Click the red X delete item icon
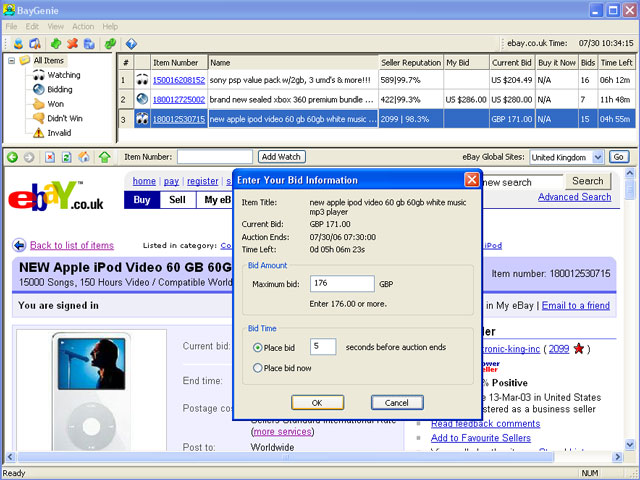The image size is (640, 480). coord(73,43)
